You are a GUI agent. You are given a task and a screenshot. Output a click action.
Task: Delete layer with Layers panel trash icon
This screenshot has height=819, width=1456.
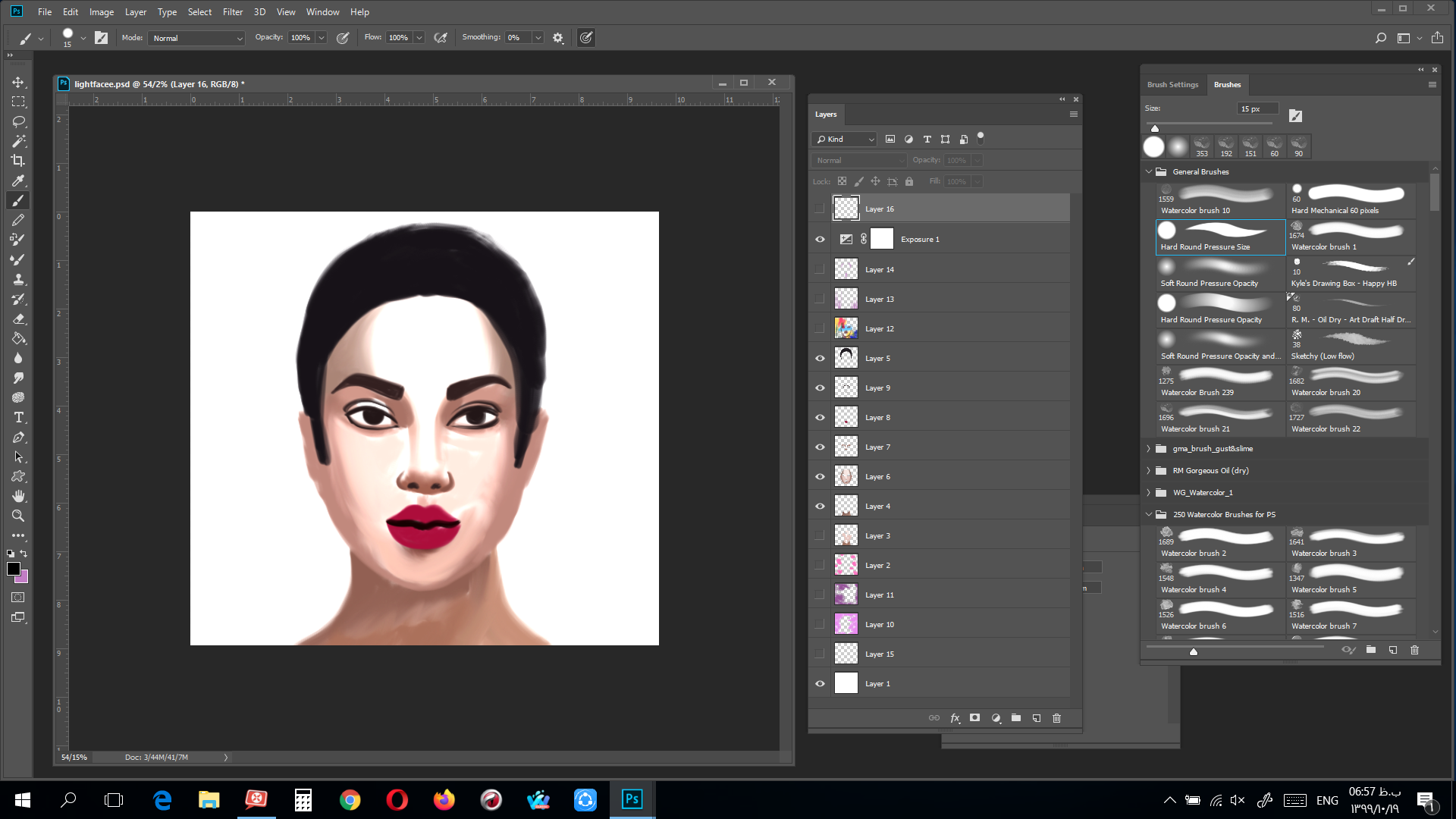point(1056,718)
